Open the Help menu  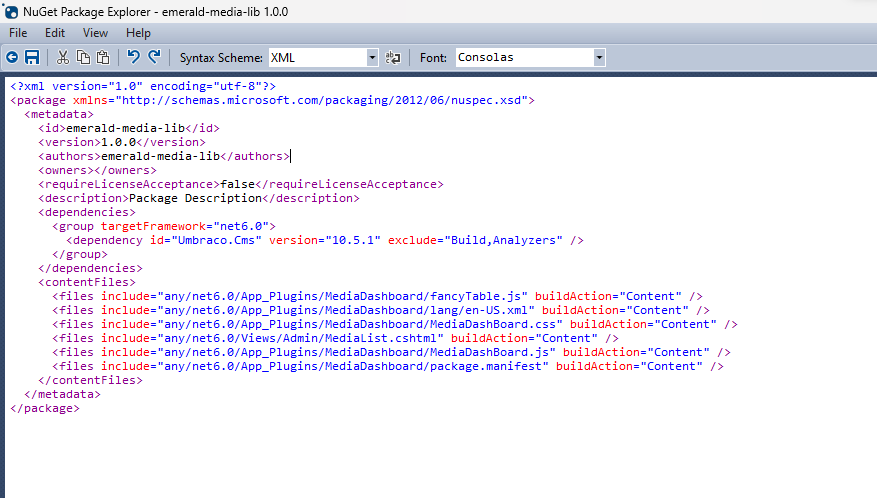[x=138, y=33]
